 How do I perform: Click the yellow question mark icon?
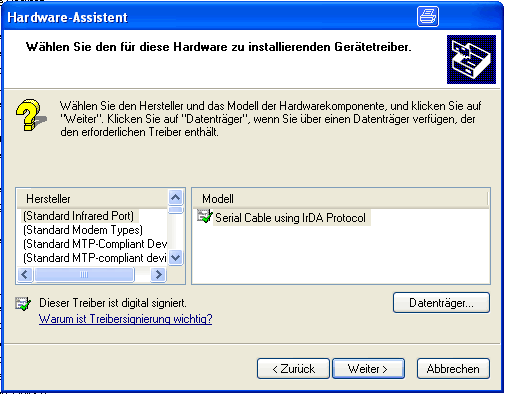coord(30,115)
